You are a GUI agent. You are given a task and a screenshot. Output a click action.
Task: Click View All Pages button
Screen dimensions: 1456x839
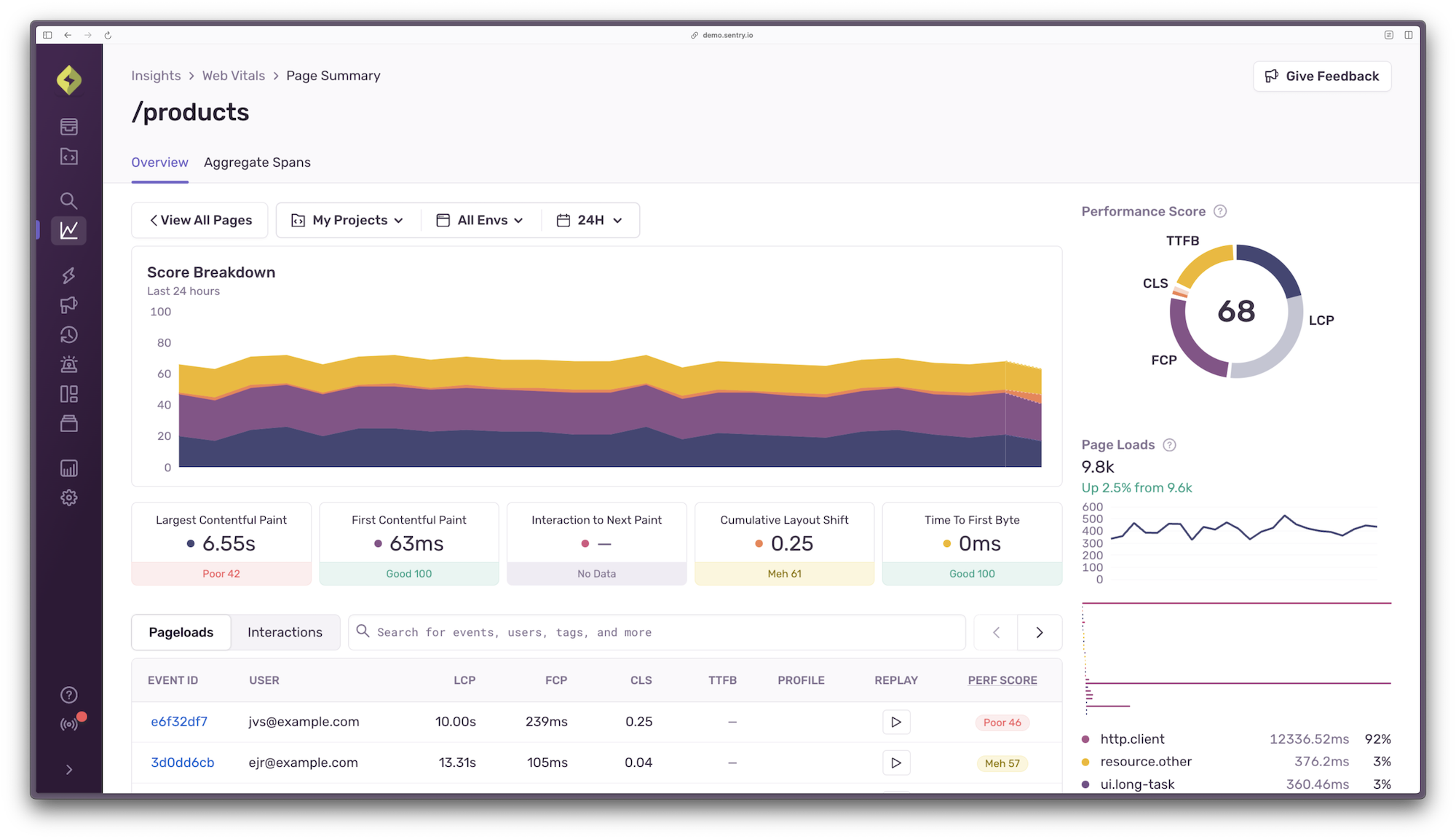click(198, 220)
